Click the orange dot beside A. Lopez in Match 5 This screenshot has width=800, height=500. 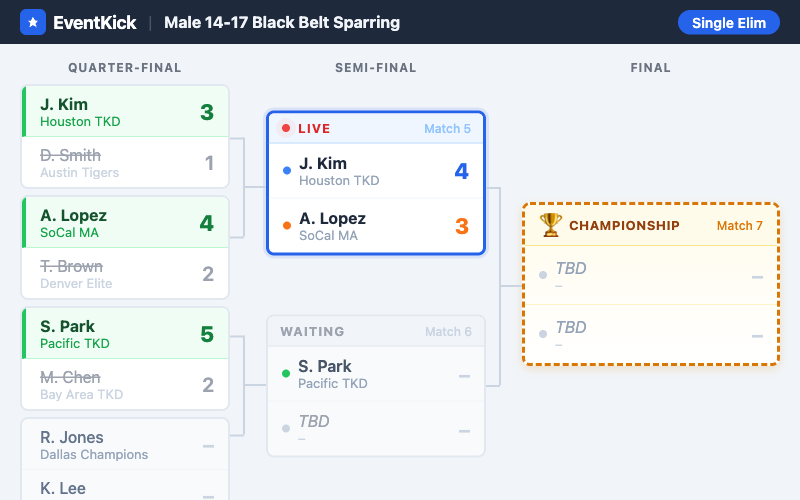point(287,226)
